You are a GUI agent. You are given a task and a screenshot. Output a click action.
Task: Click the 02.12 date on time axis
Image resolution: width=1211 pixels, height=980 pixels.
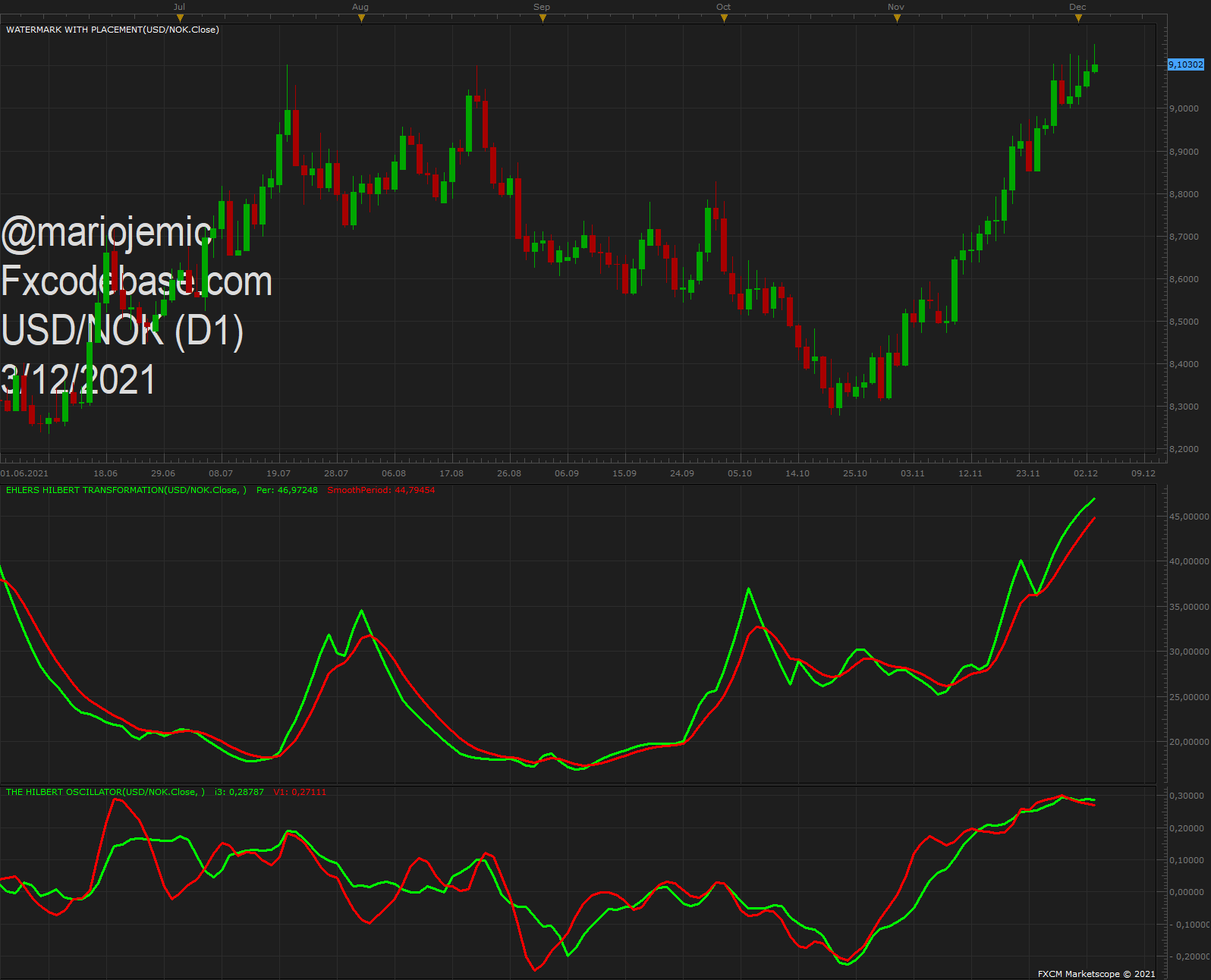pos(1086,473)
